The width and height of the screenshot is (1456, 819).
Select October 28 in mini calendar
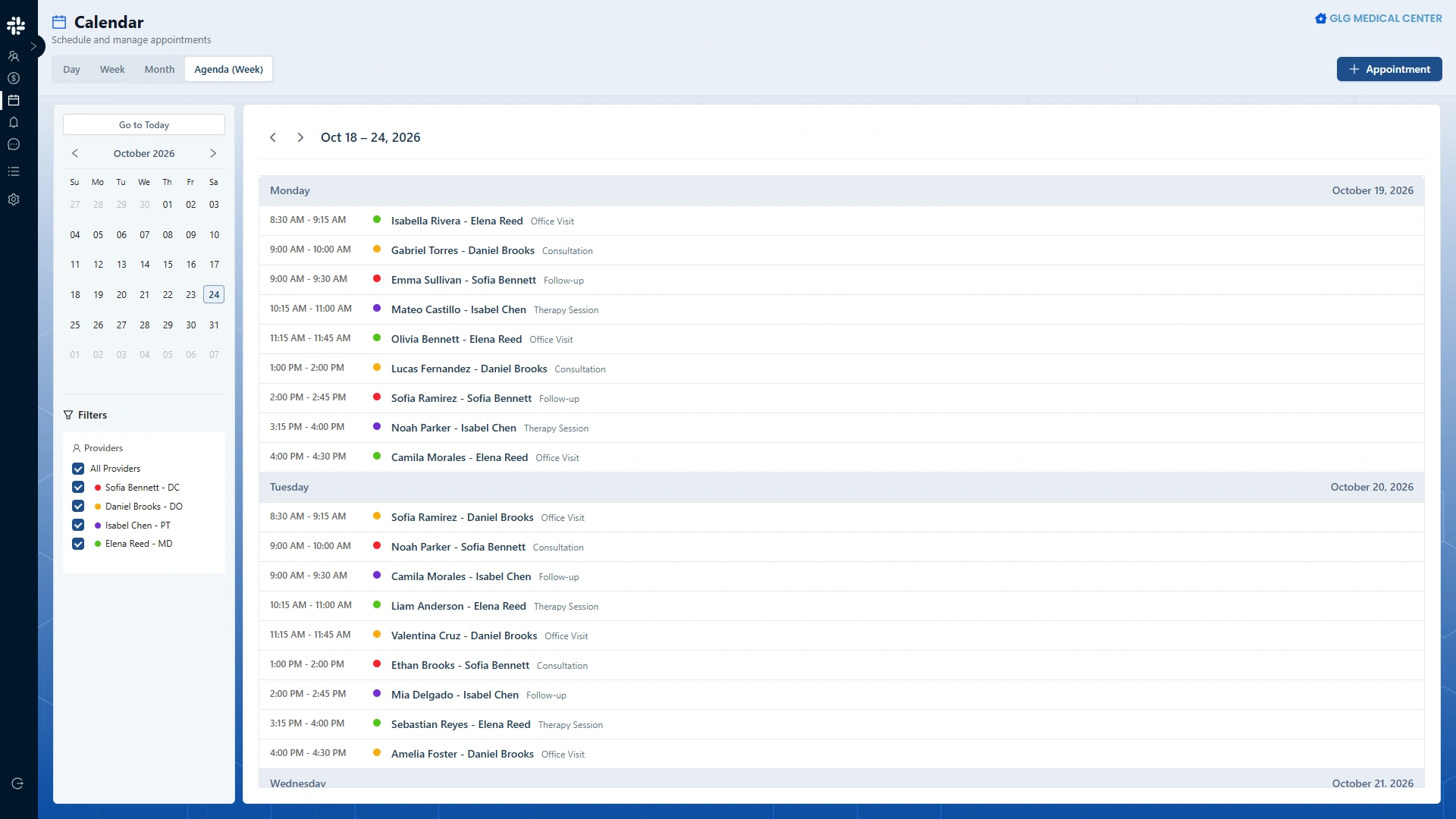(144, 325)
